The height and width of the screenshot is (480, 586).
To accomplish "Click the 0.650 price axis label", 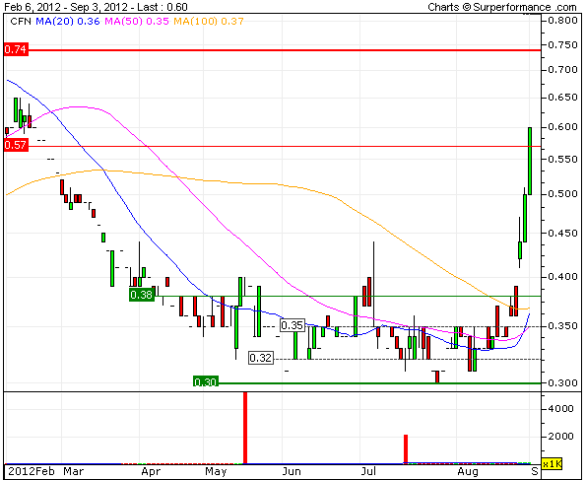I will click(563, 98).
